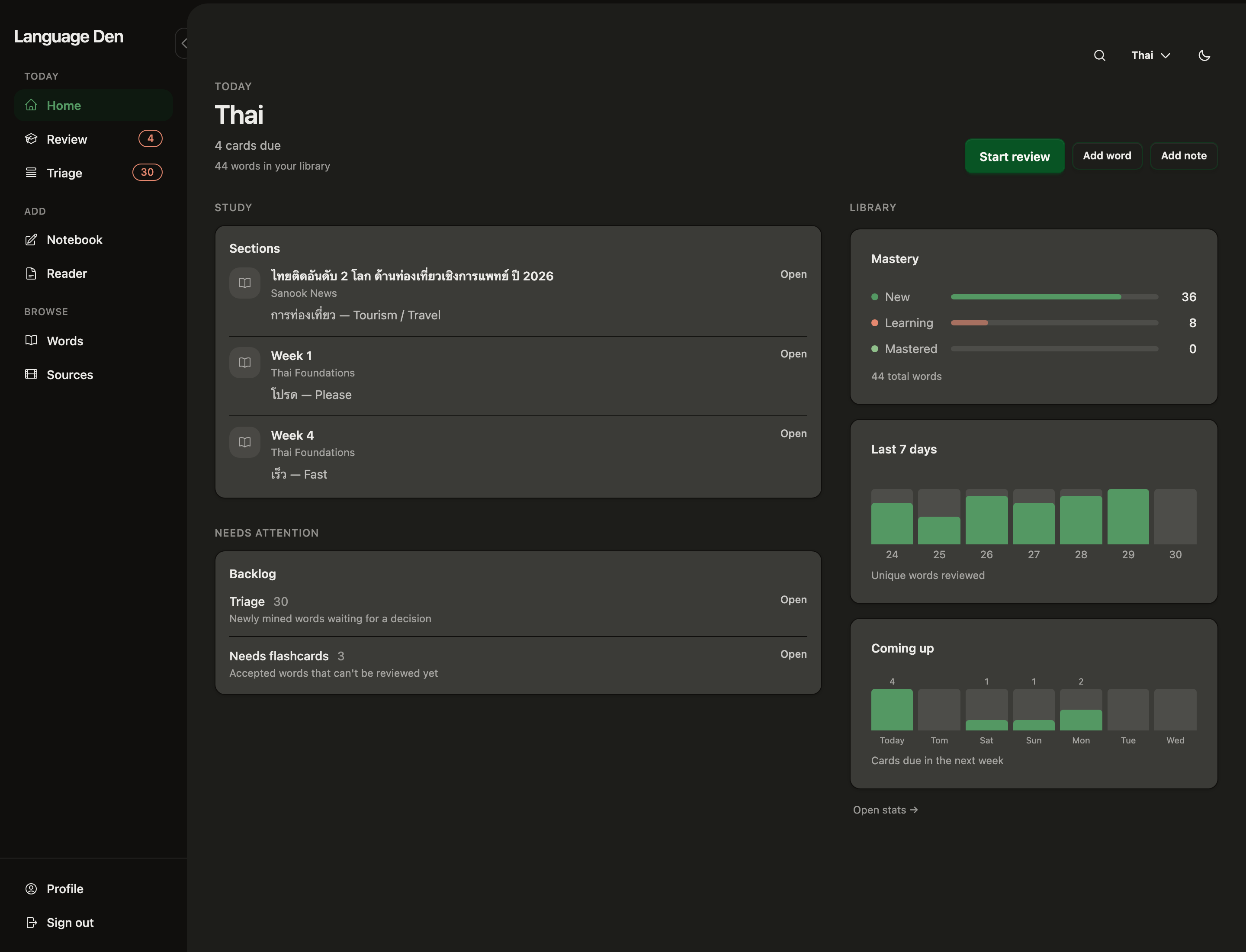Click the book icon beside Week 1
This screenshot has width=1246, height=952.
coord(245,362)
